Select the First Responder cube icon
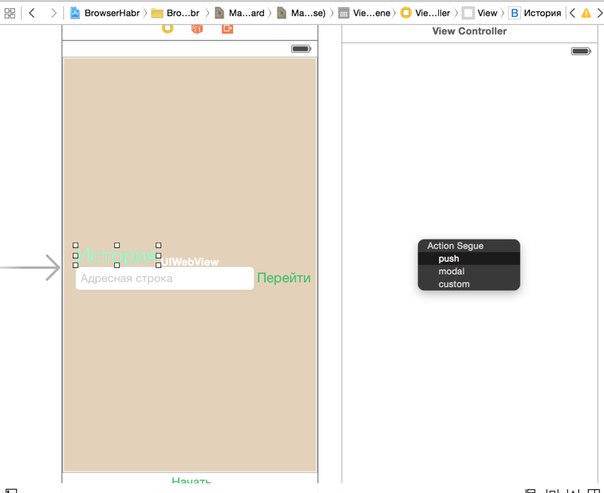Viewport: 604px width, 493px height. [197, 28]
